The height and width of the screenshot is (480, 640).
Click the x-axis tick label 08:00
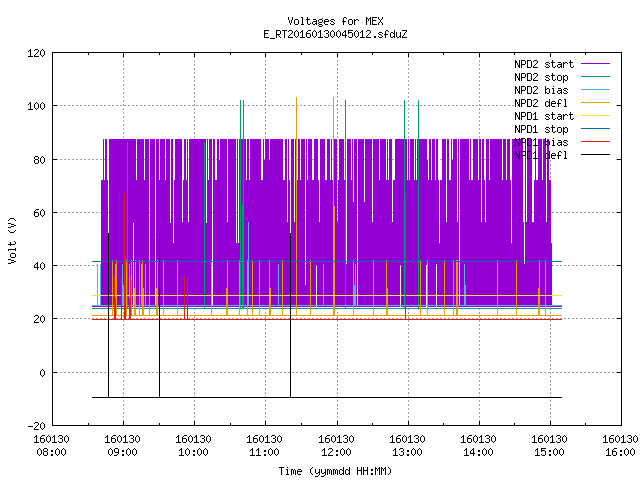click(x=51, y=452)
